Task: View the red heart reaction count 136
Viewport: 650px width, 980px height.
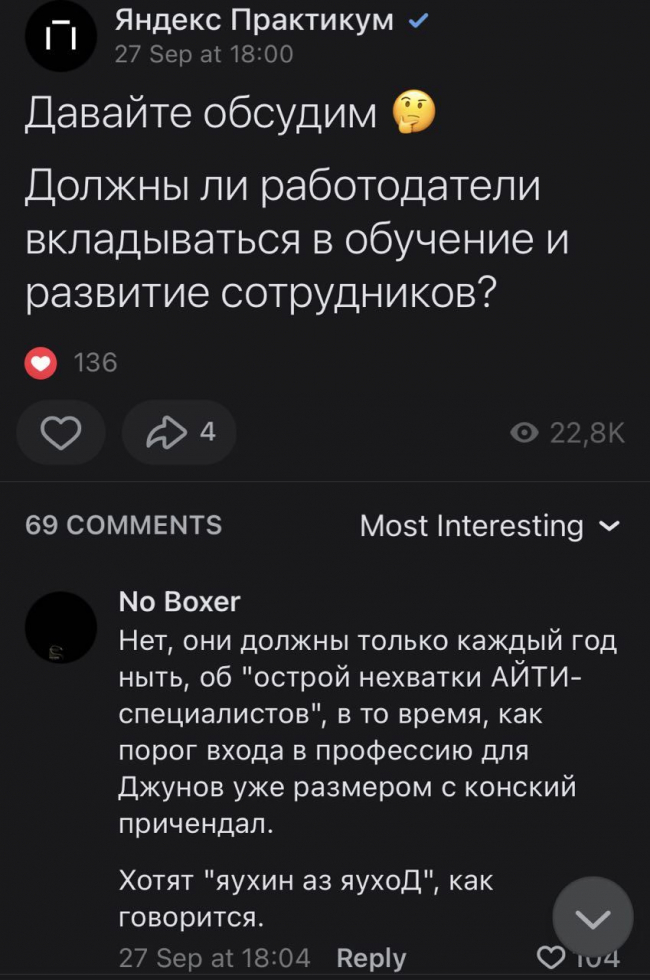Action: point(71,362)
